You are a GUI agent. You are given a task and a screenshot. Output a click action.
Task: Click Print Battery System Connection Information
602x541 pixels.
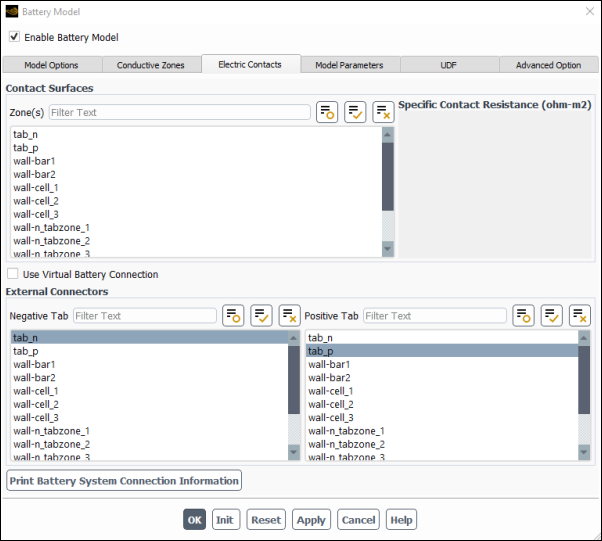[124, 481]
